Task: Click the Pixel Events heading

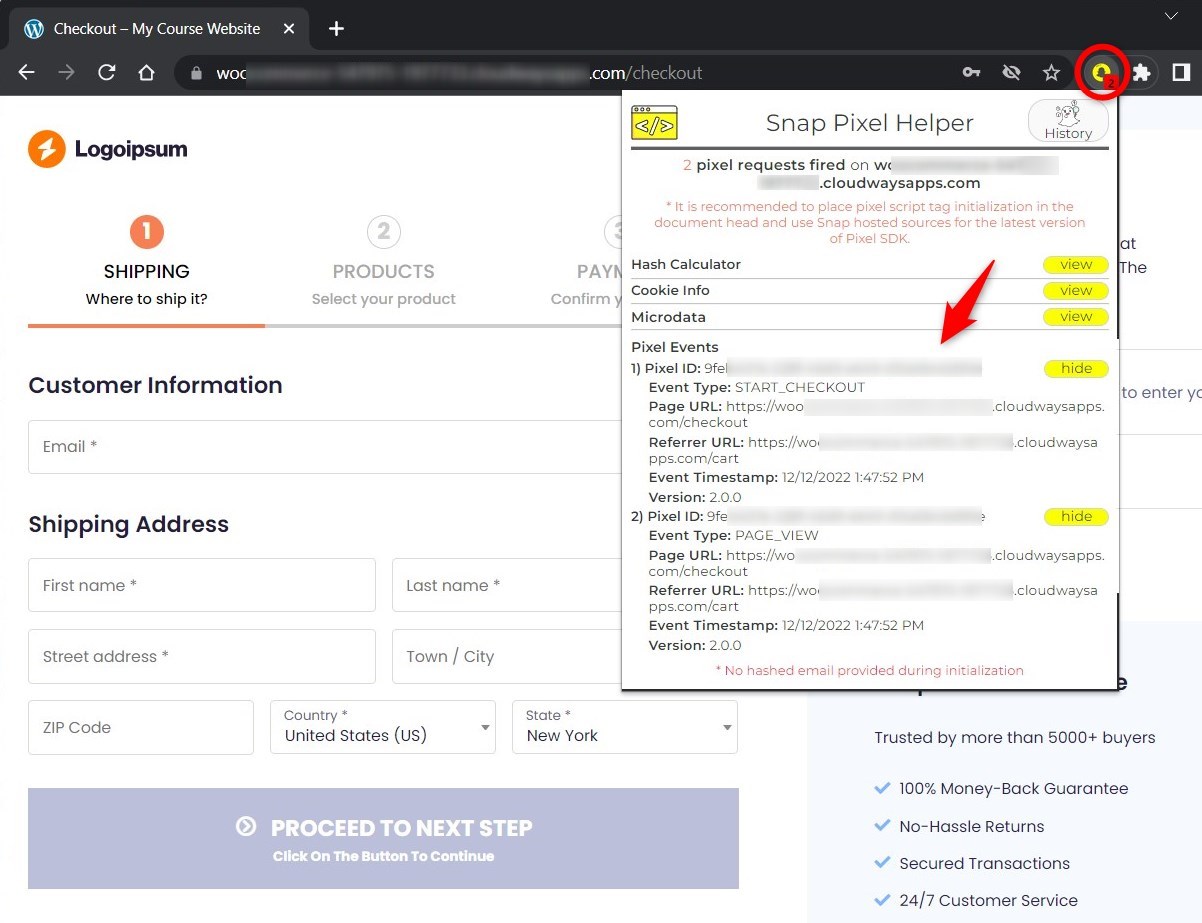Action: (x=675, y=347)
